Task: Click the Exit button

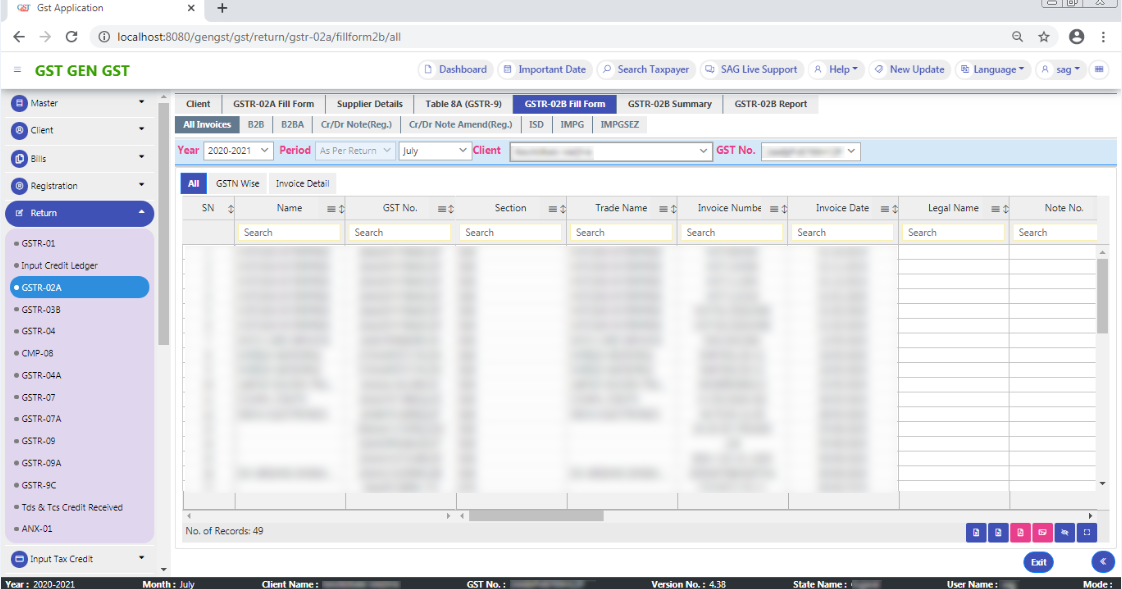Action: 1038,562
